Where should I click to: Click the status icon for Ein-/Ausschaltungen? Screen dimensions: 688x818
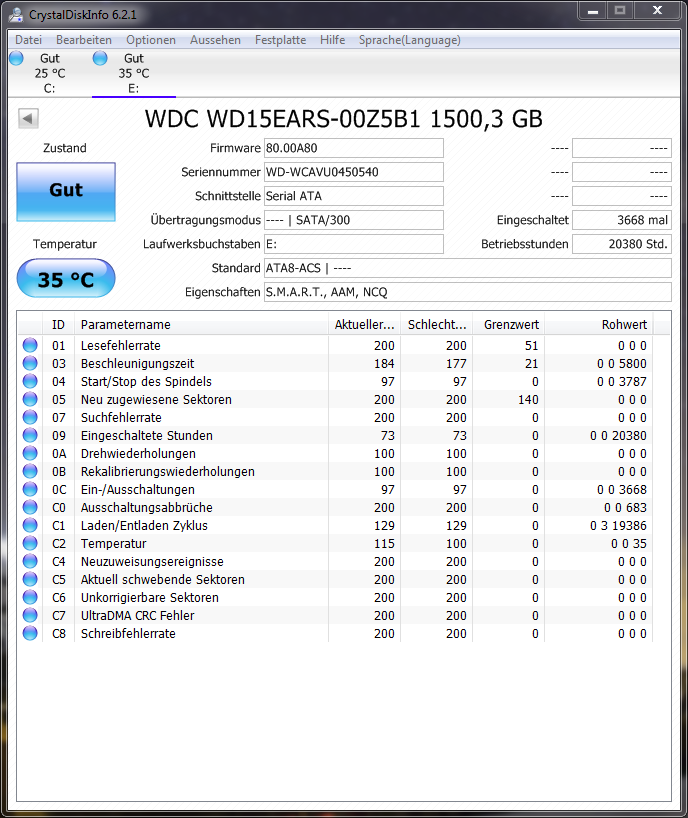point(30,489)
